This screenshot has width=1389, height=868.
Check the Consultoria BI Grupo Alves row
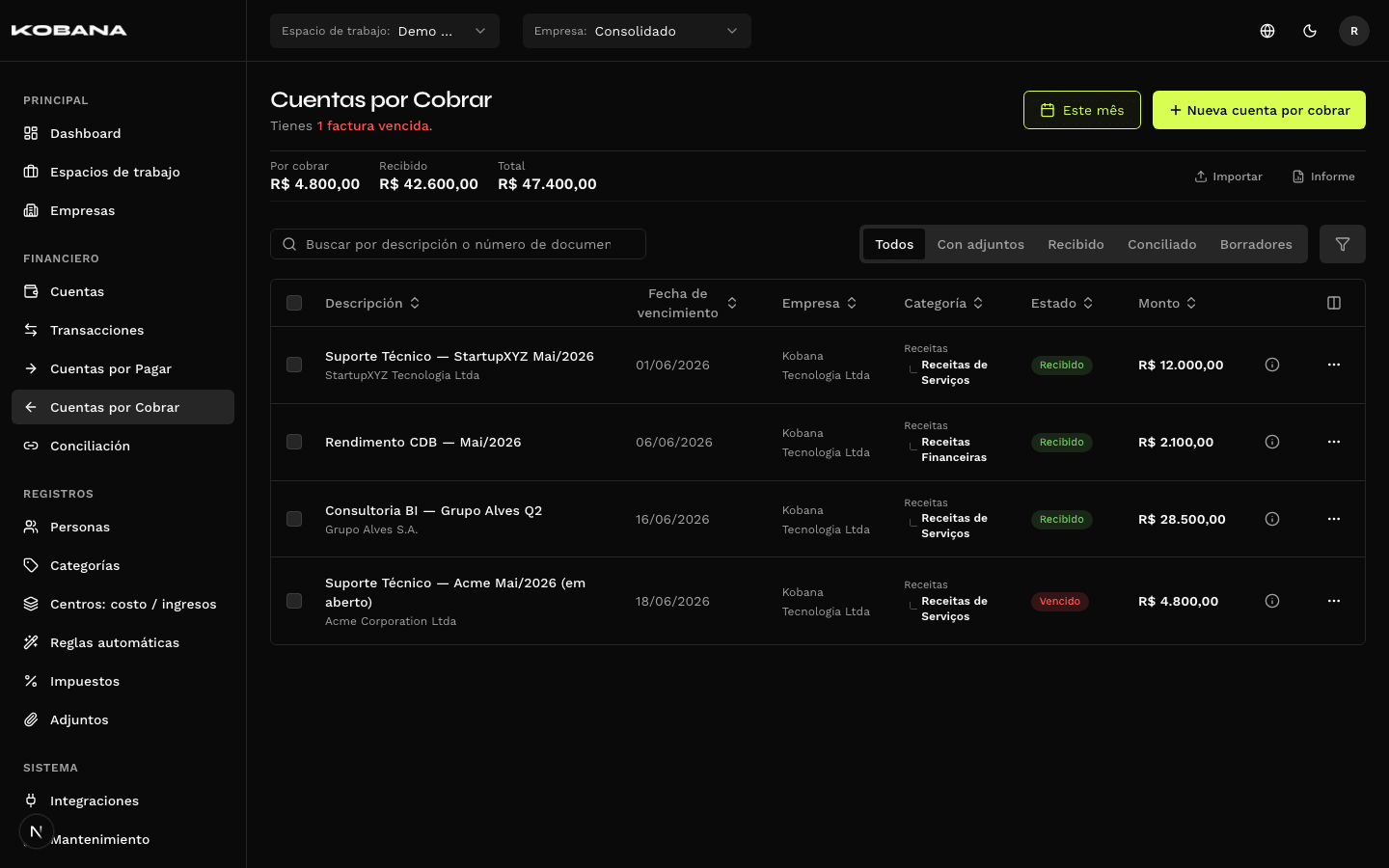click(294, 519)
